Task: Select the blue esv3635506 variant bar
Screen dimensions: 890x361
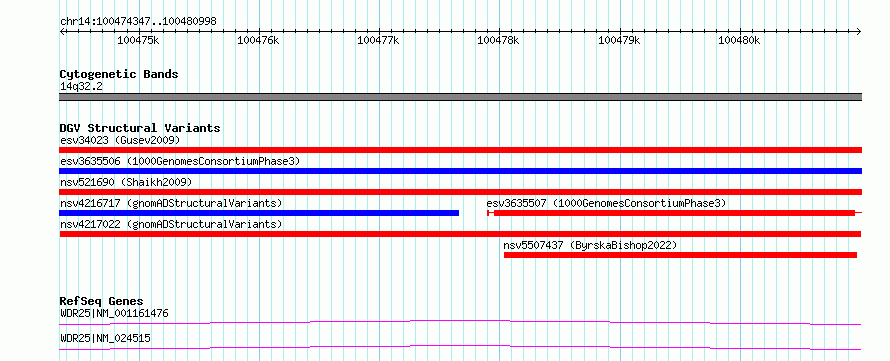Action: 460,171
